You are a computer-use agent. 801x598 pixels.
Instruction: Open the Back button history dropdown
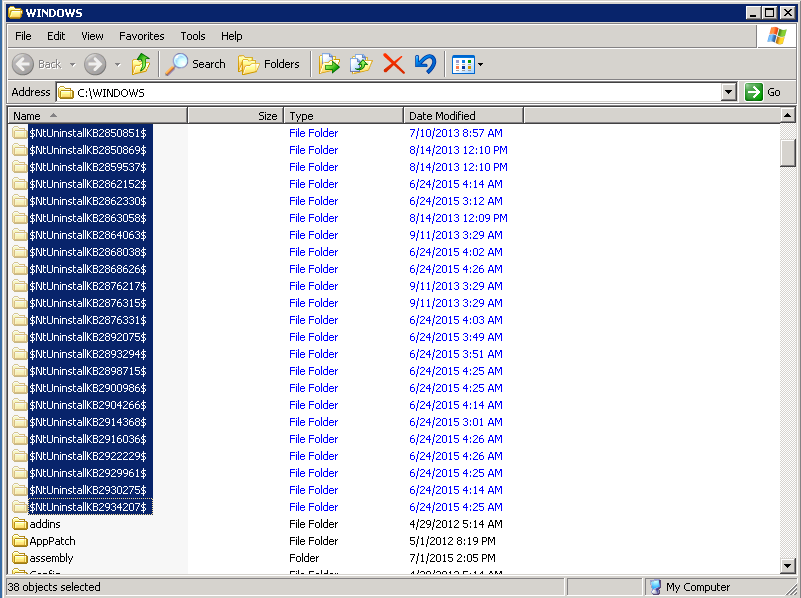click(73, 63)
